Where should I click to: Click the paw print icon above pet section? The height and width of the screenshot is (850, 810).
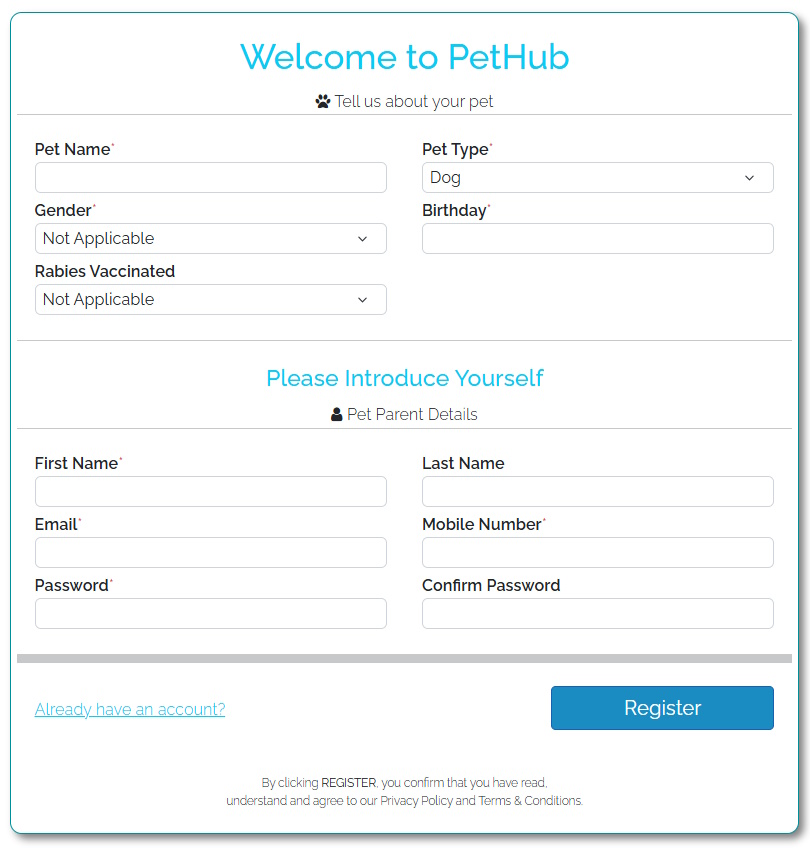tap(323, 100)
